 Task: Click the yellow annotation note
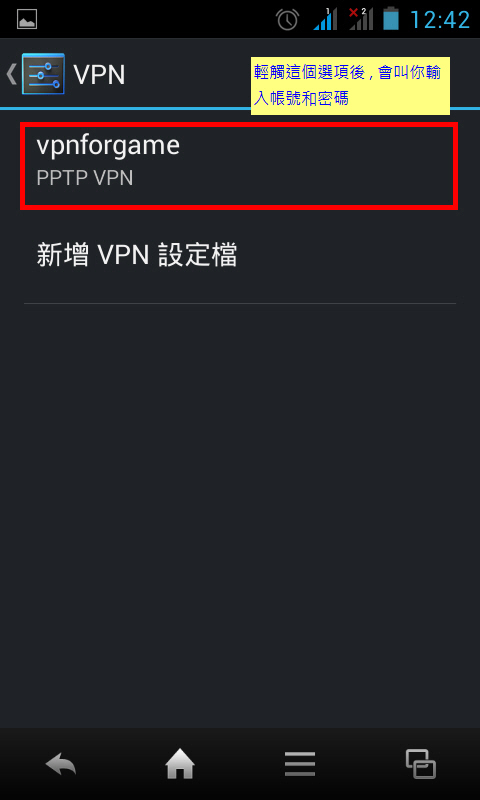click(x=350, y=86)
